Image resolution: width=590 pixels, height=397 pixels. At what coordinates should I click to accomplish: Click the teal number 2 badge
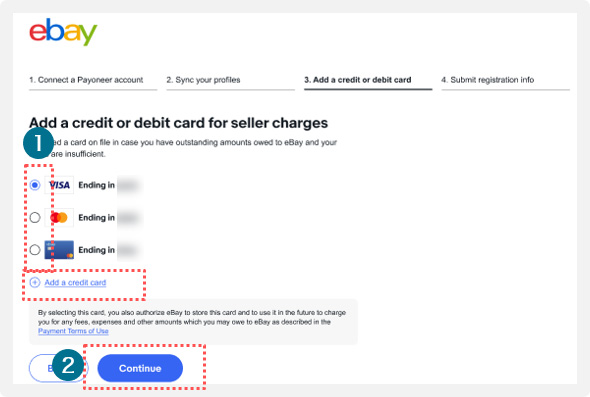tap(68, 365)
